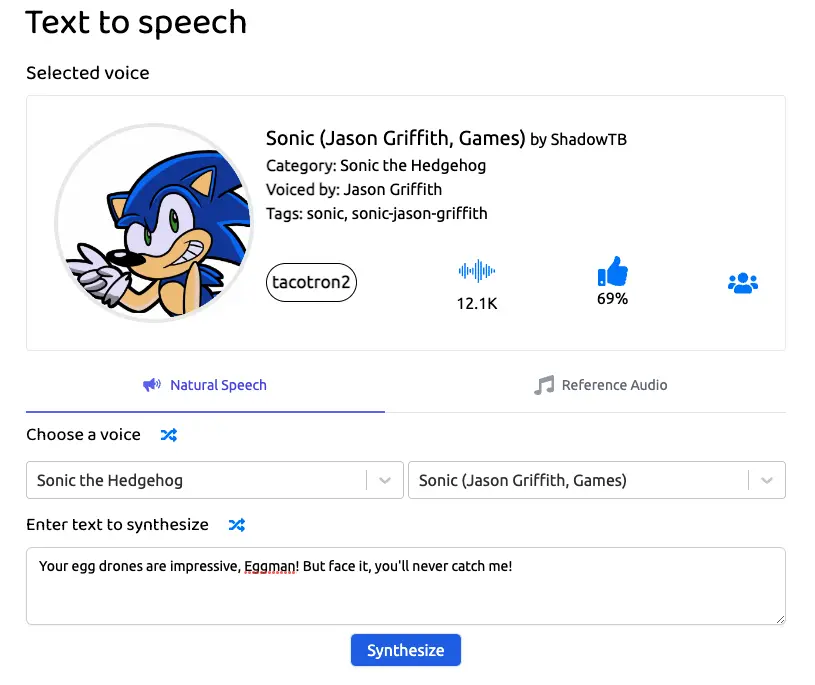
Task: Switch to the Reference Audio tab
Action: 601,385
